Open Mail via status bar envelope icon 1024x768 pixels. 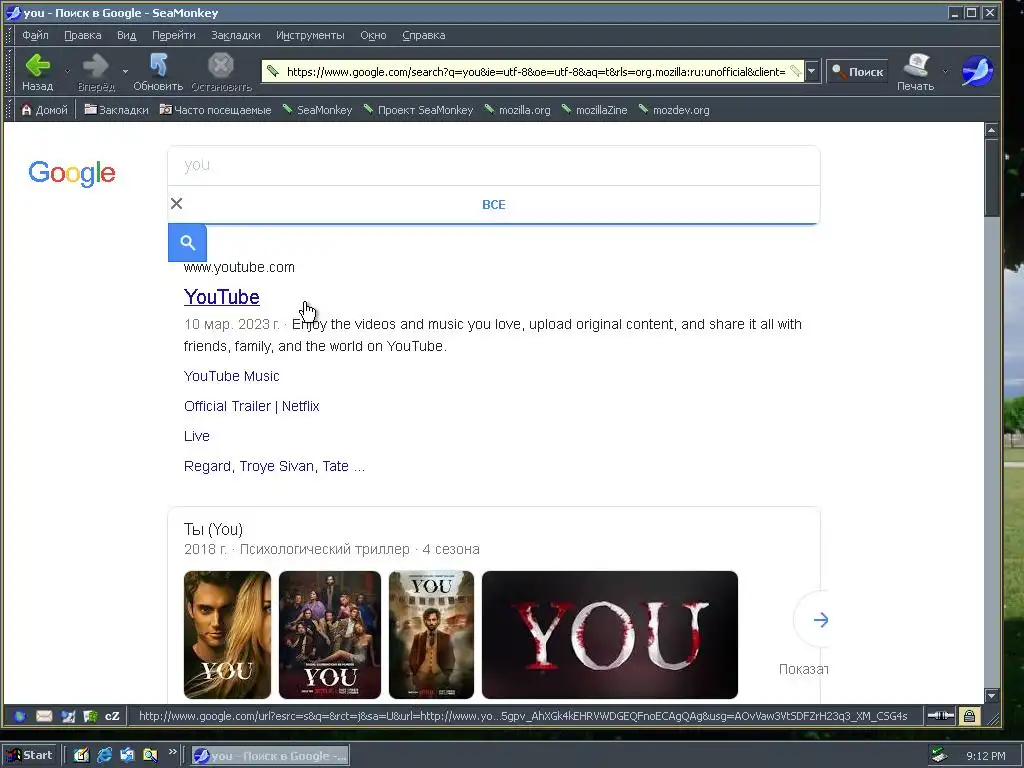pyautogui.click(x=44, y=716)
